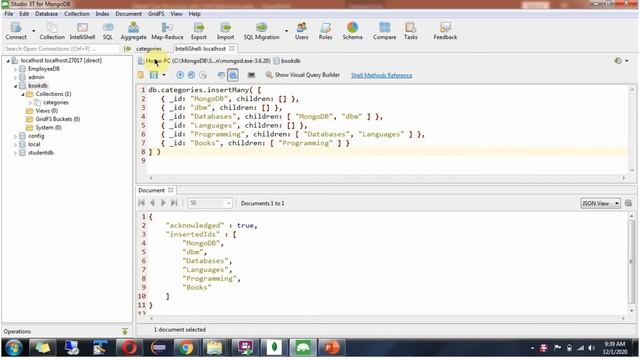Image resolution: width=640 pixels, height=360 pixels.
Task: Open the SQL query tool
Action: [x=108, y=31]
